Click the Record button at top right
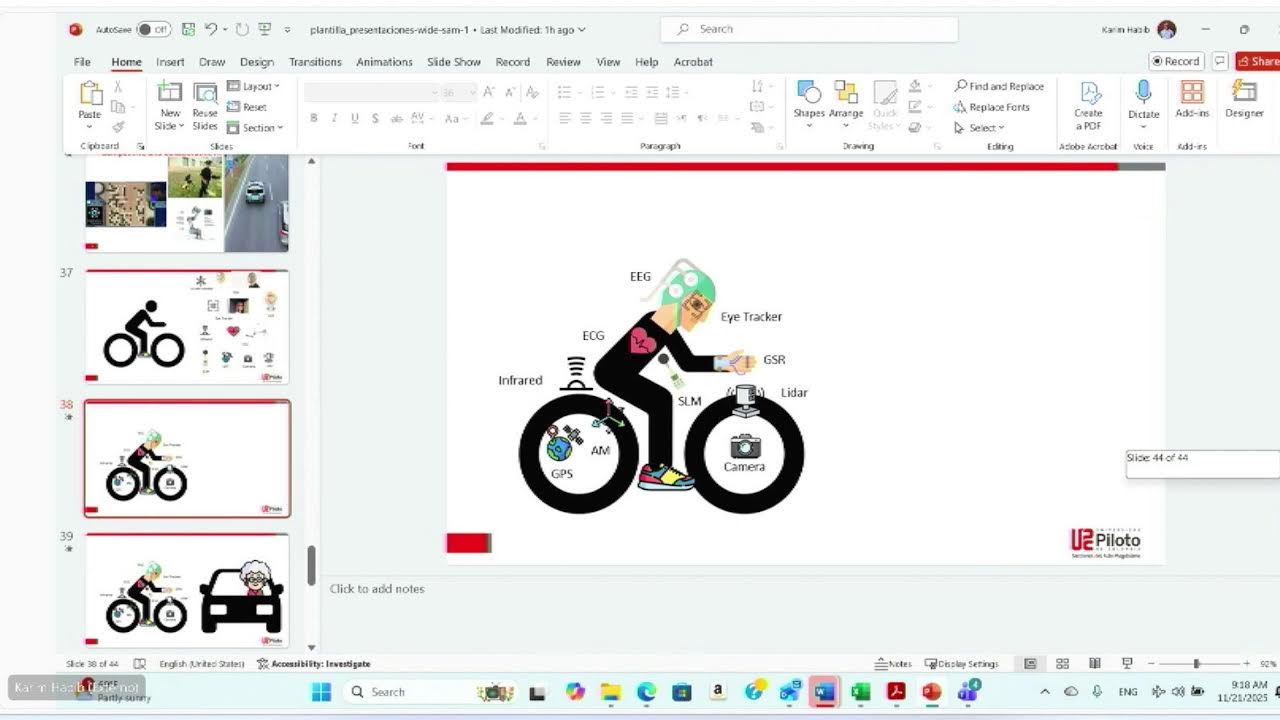 click(1175, 61)
